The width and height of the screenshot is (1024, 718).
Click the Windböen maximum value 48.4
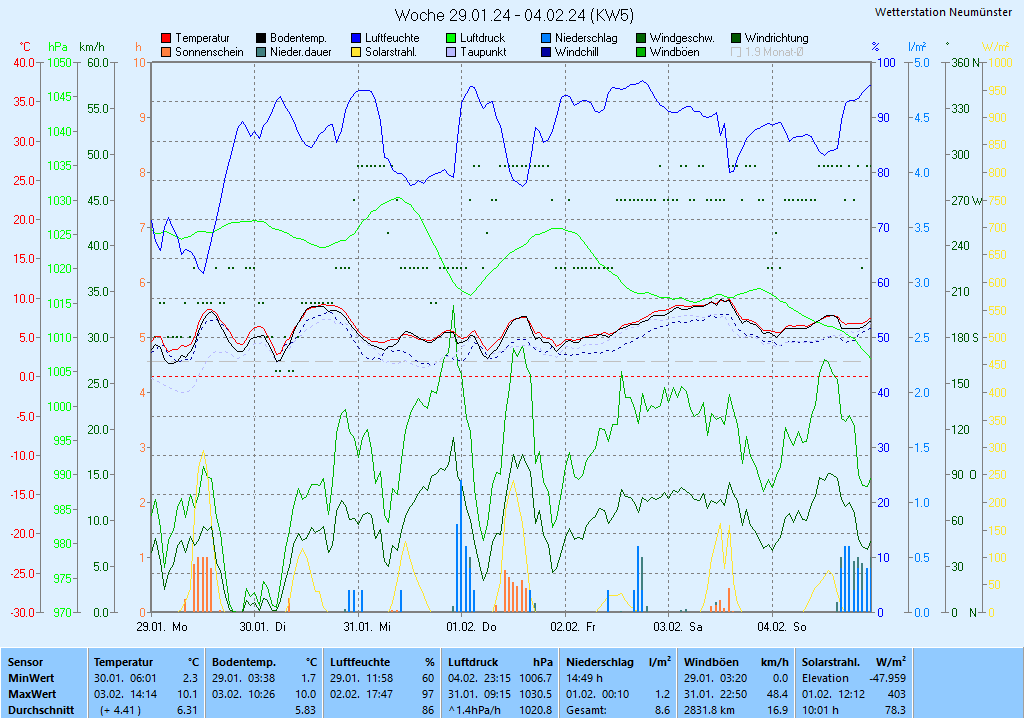[777, 694]
